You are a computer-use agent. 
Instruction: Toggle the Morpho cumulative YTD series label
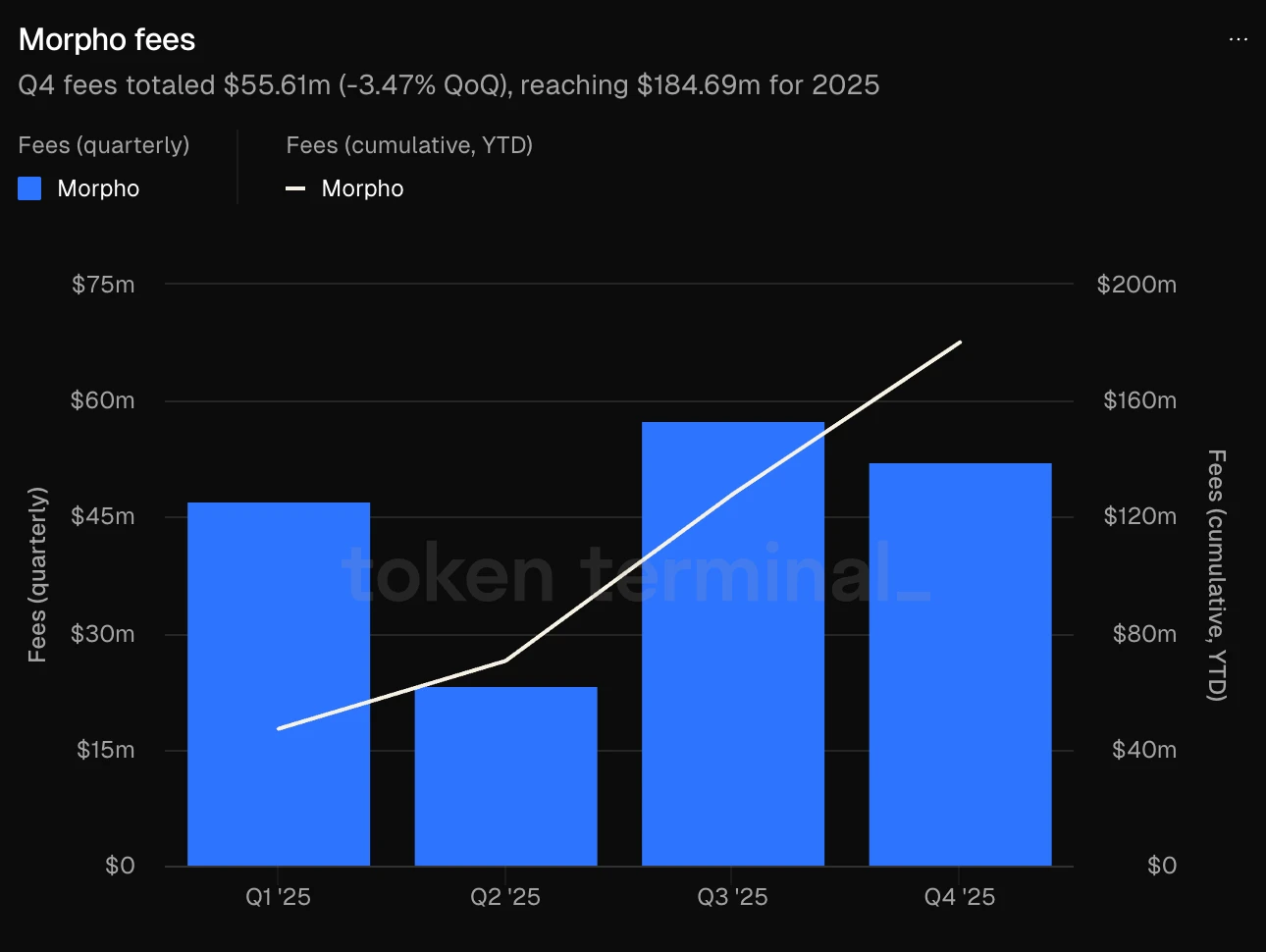tap(362, 188)
